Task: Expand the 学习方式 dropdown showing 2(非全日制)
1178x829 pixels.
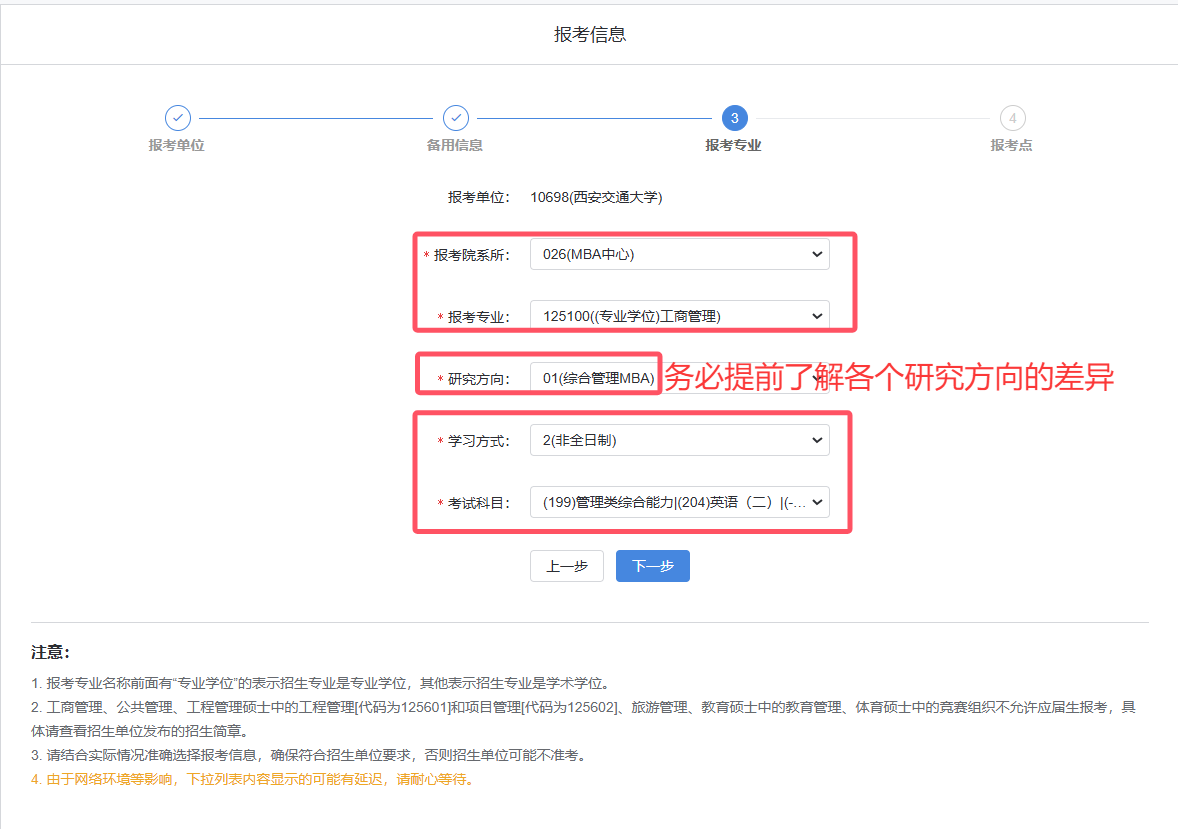Action: tap(679, 440)
